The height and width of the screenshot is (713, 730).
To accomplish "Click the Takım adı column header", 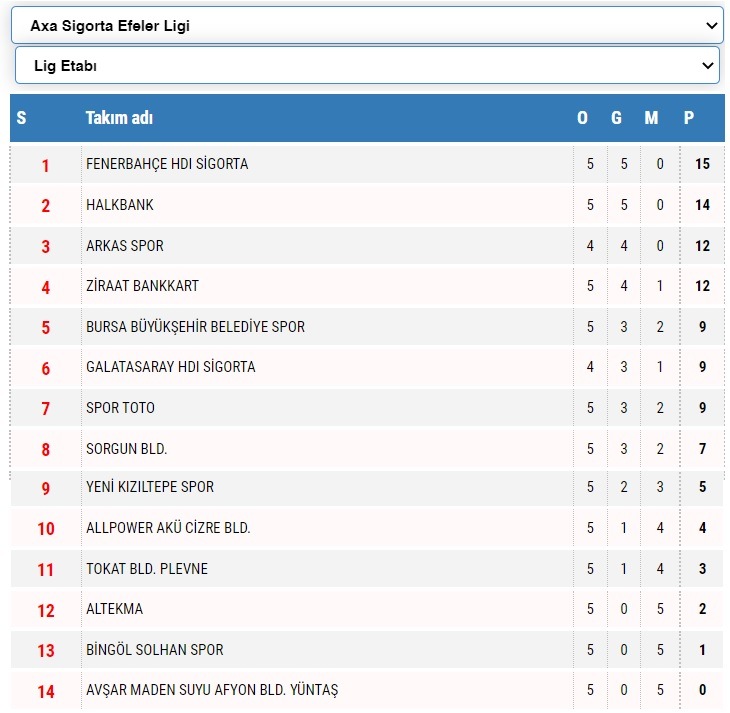I will point(119,118).
